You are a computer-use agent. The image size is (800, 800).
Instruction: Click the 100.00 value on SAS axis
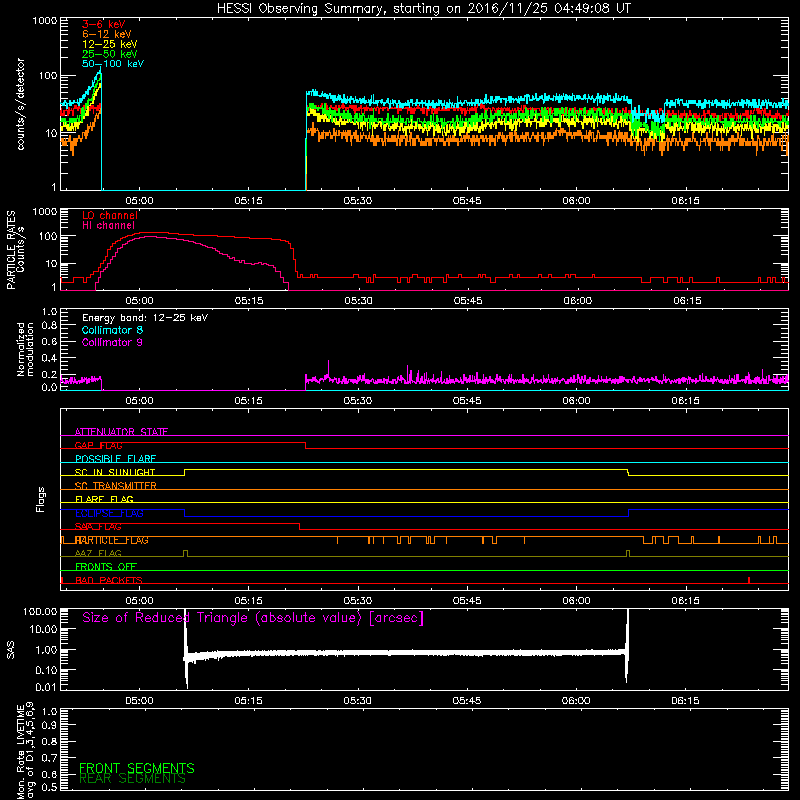[x=40, y=611]
